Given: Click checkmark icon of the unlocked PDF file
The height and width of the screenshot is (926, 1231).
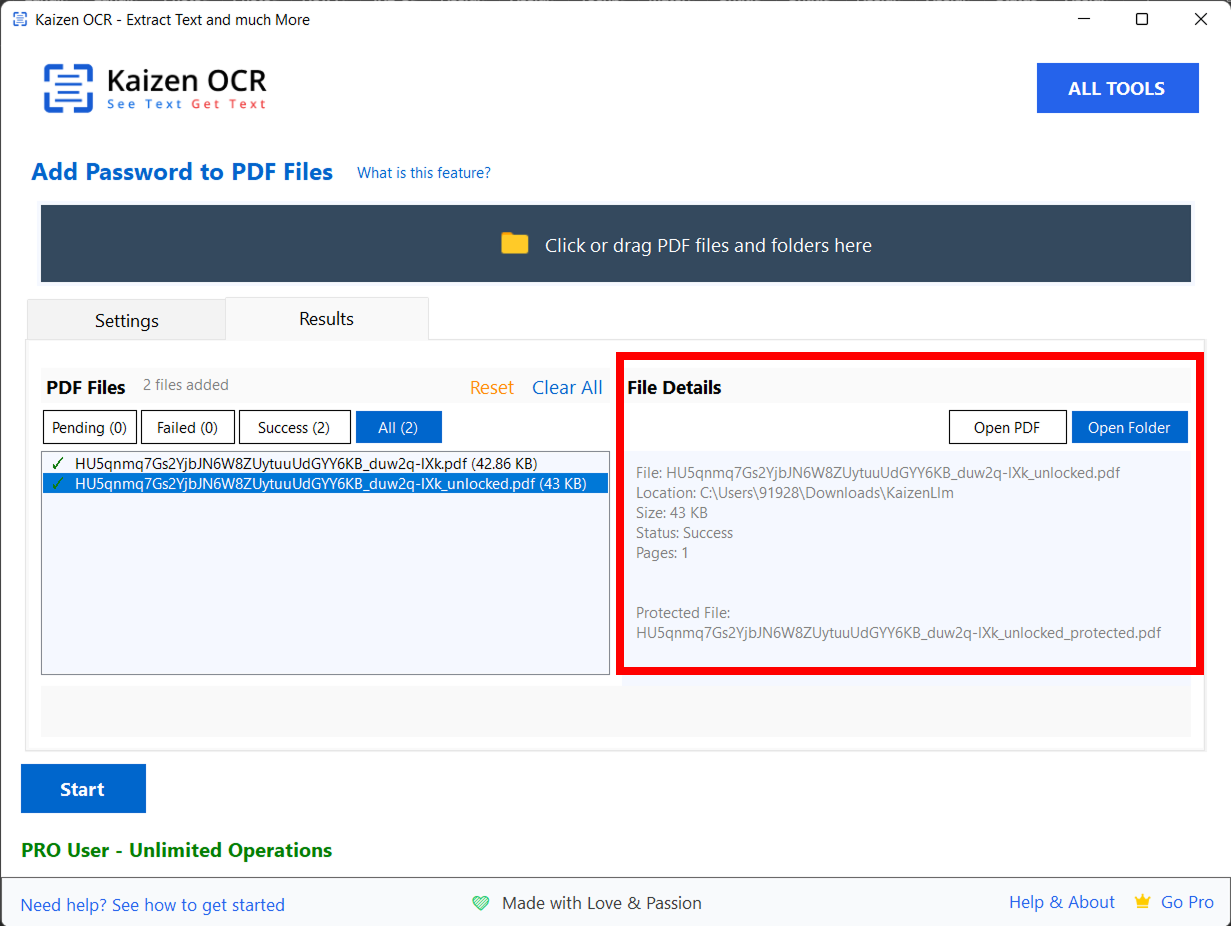Looking at the screenshot, I should [x=58, y=484].
